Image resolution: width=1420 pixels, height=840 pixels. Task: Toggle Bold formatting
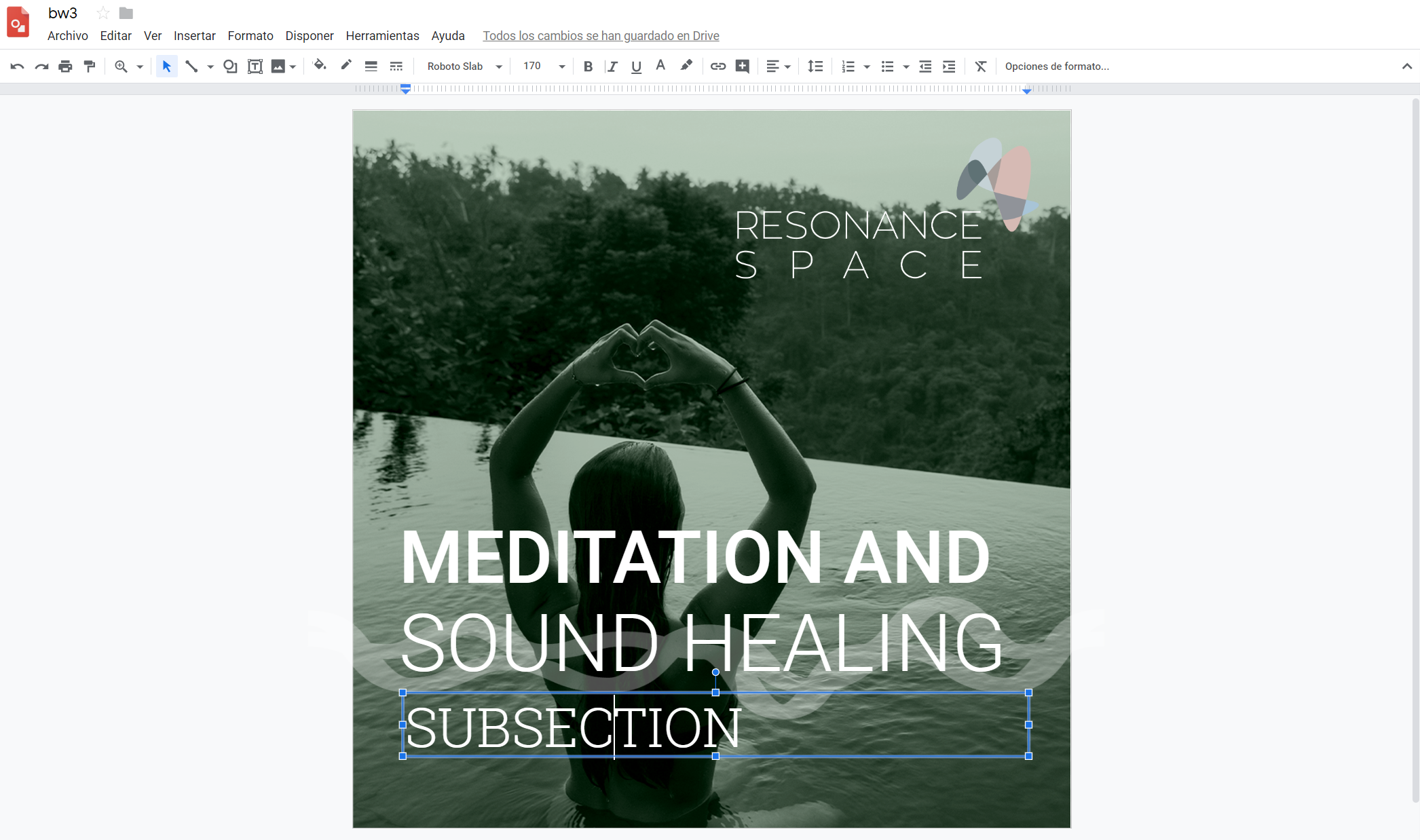tap(588, 66)
